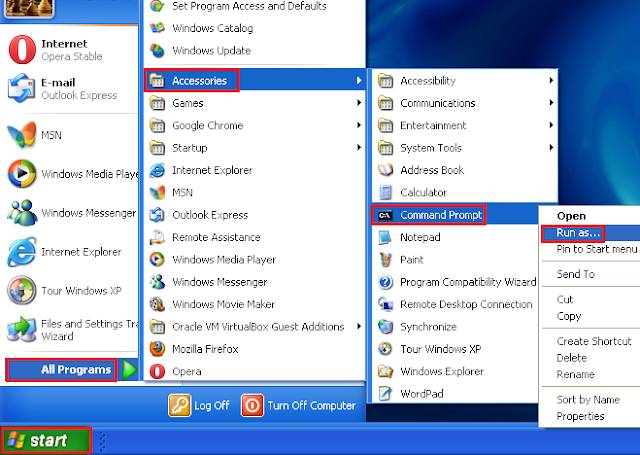Viewport: 640px width, 455px height.
Task: Click the Windows Catalog icon
Action: pyautogui.click(x=157, y=28)
